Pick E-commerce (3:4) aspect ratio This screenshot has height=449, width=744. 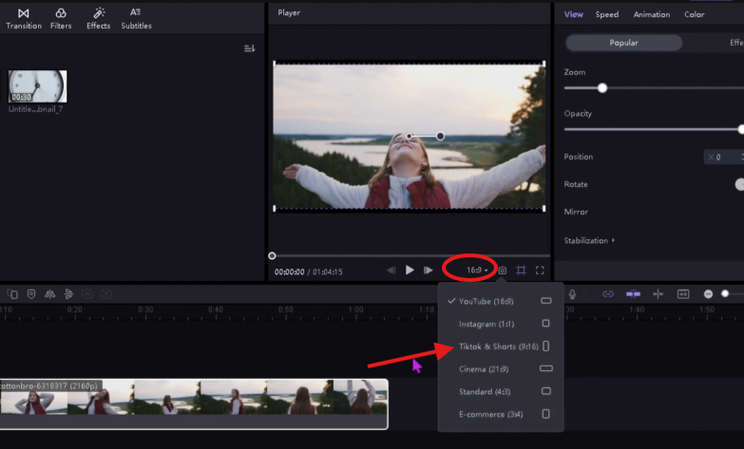click(x=501, y=414)
